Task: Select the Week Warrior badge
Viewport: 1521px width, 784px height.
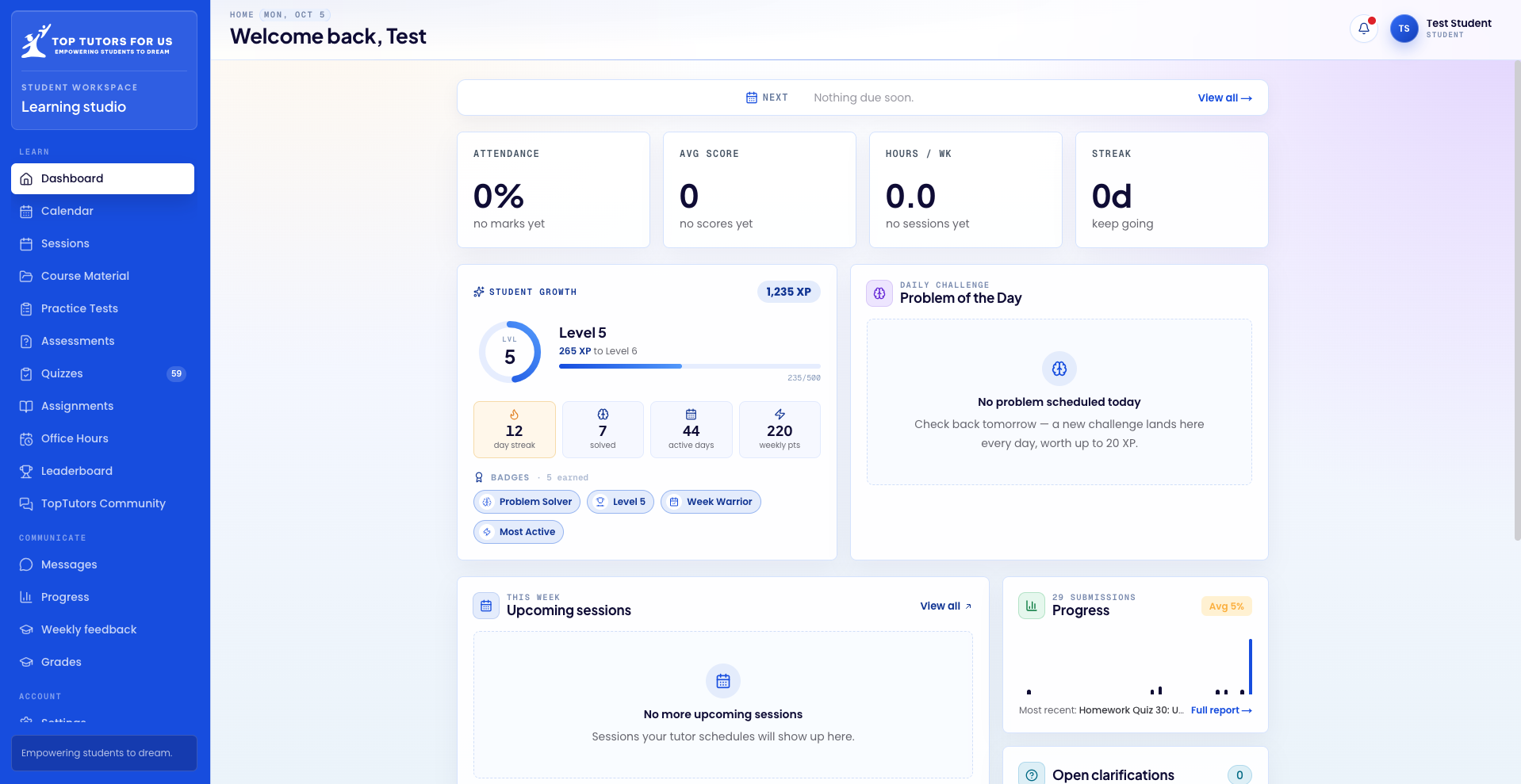Action: [711, 502]
